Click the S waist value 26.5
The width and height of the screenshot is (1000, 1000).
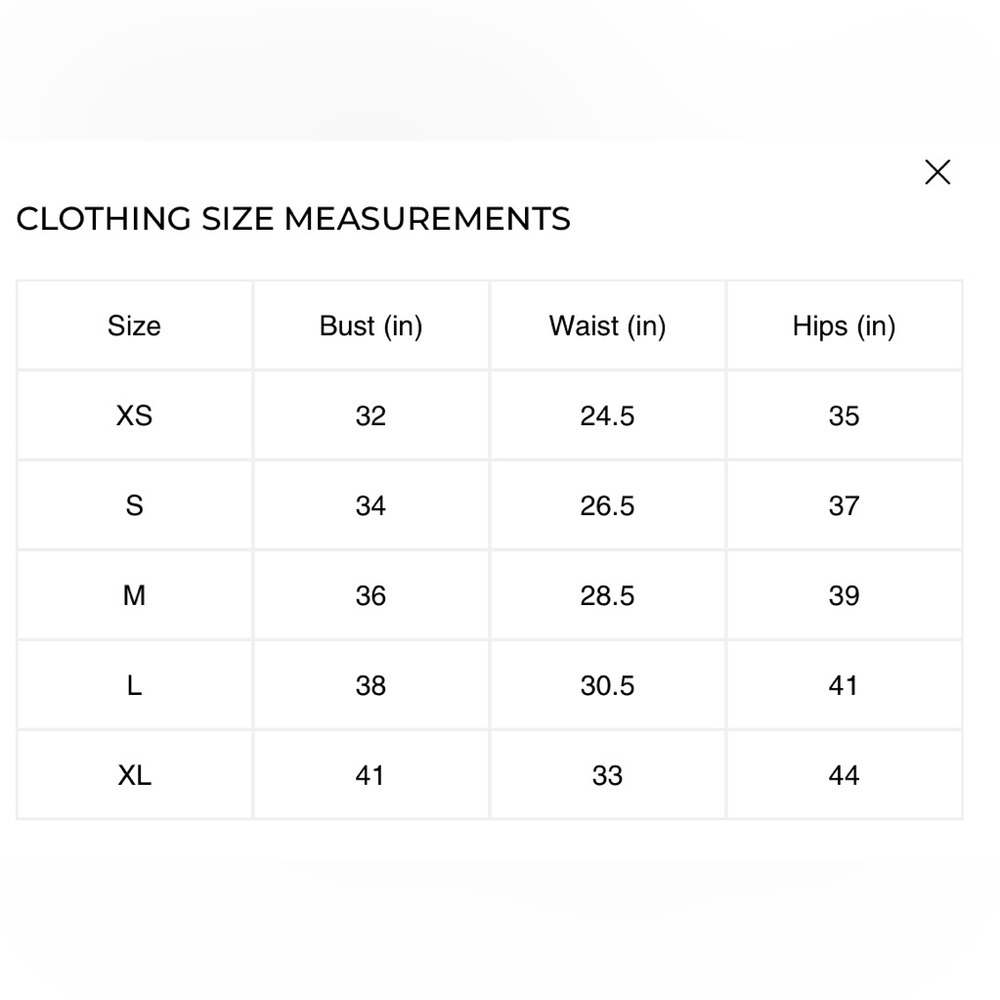pyautogui.click(x=607, y=506)
